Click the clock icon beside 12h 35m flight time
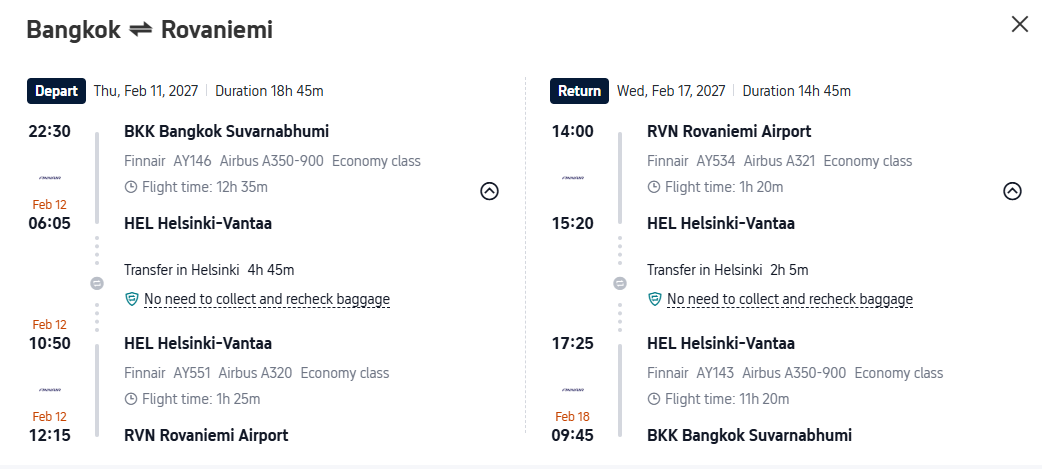This screenshot has height=469, width=1042. pos(131,187)
